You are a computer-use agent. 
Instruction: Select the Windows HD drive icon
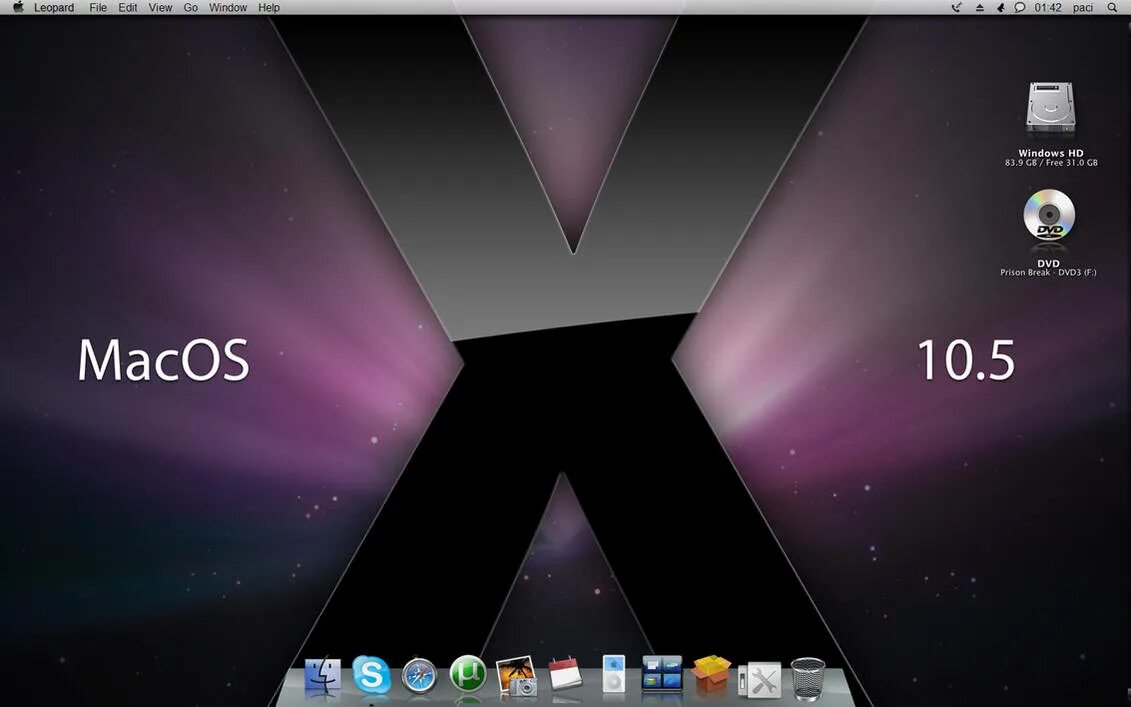(1050, 108)
